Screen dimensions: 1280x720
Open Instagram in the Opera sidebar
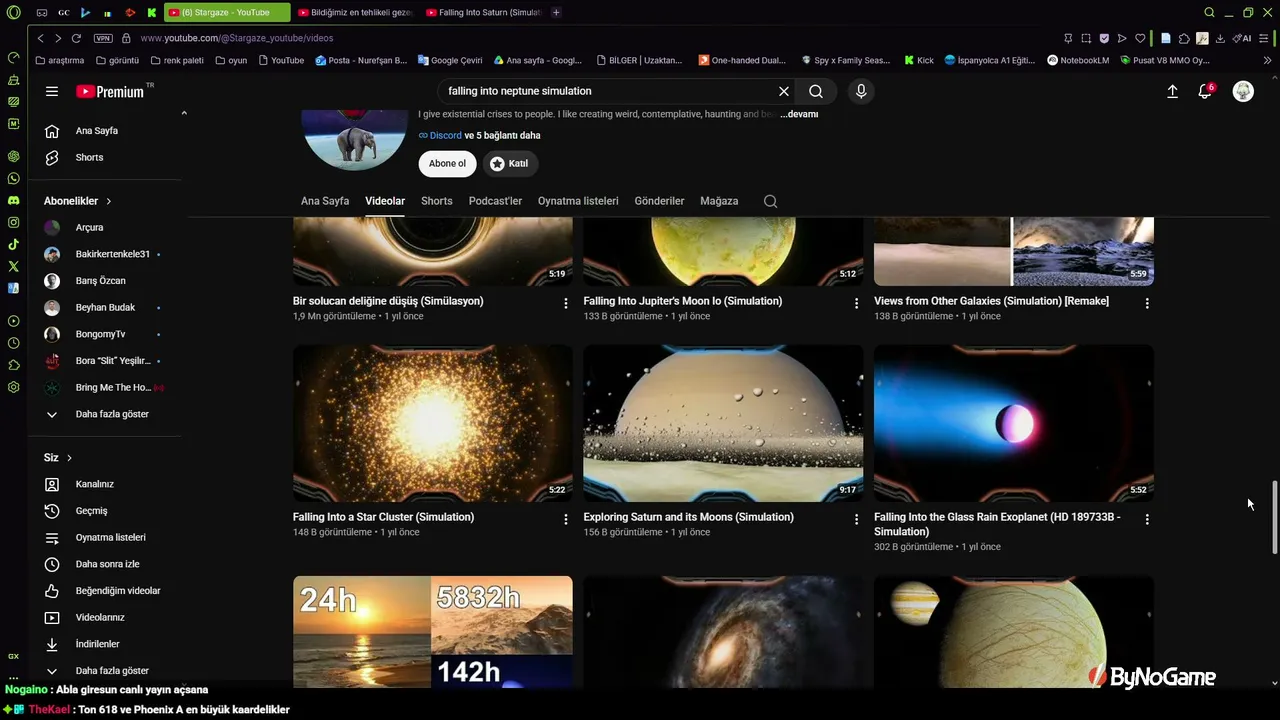pyautogui.click(x=14, y=222)
